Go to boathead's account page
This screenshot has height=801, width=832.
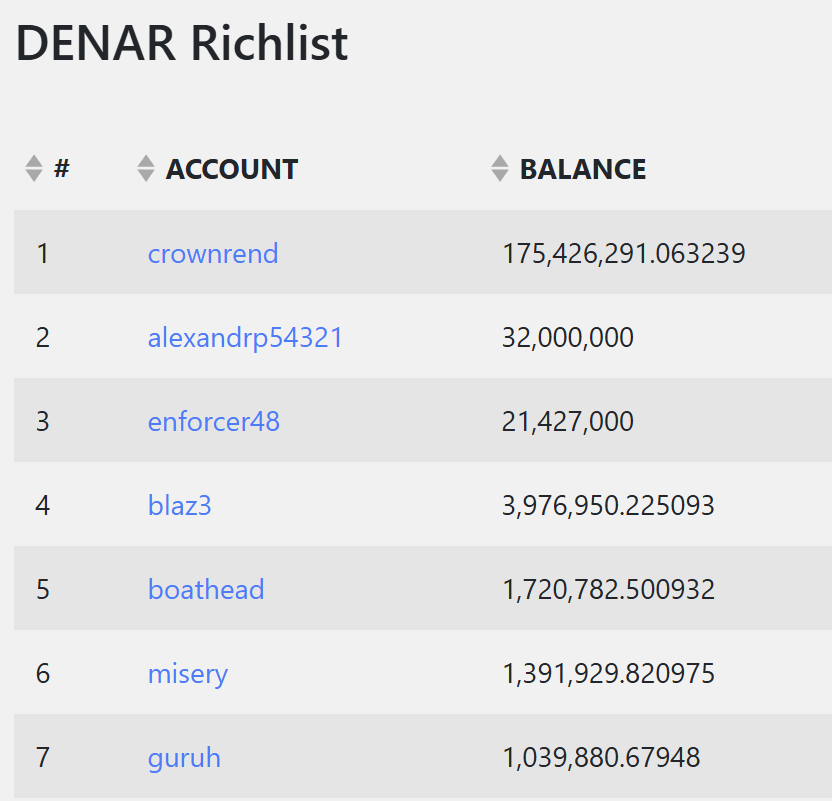tap(206, 589)
